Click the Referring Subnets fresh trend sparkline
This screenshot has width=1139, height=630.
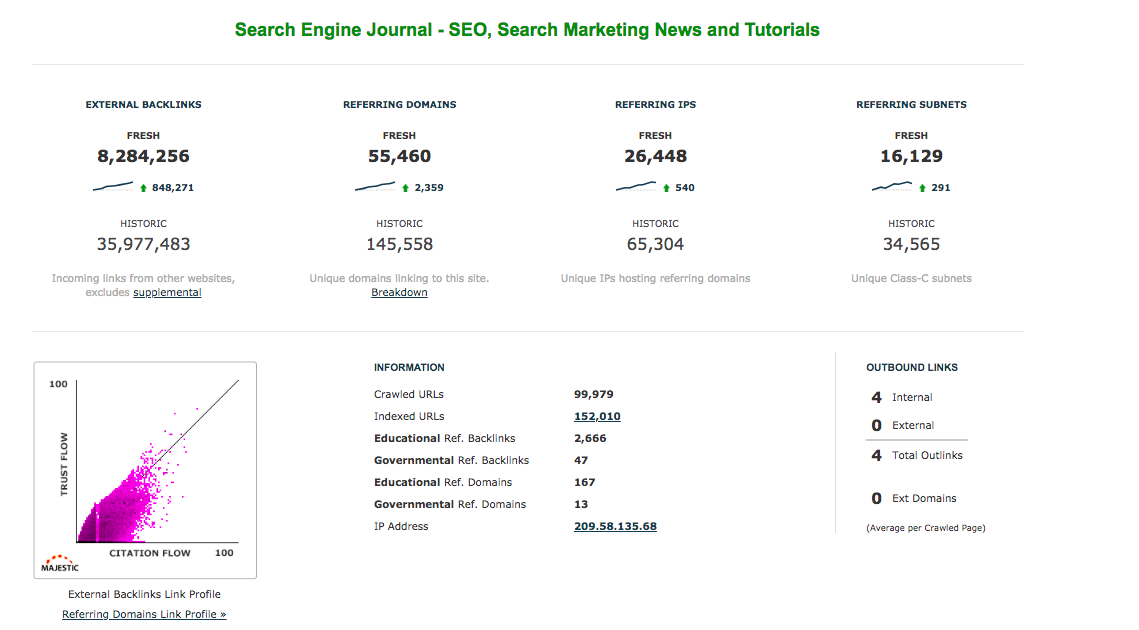click(891, 187)
